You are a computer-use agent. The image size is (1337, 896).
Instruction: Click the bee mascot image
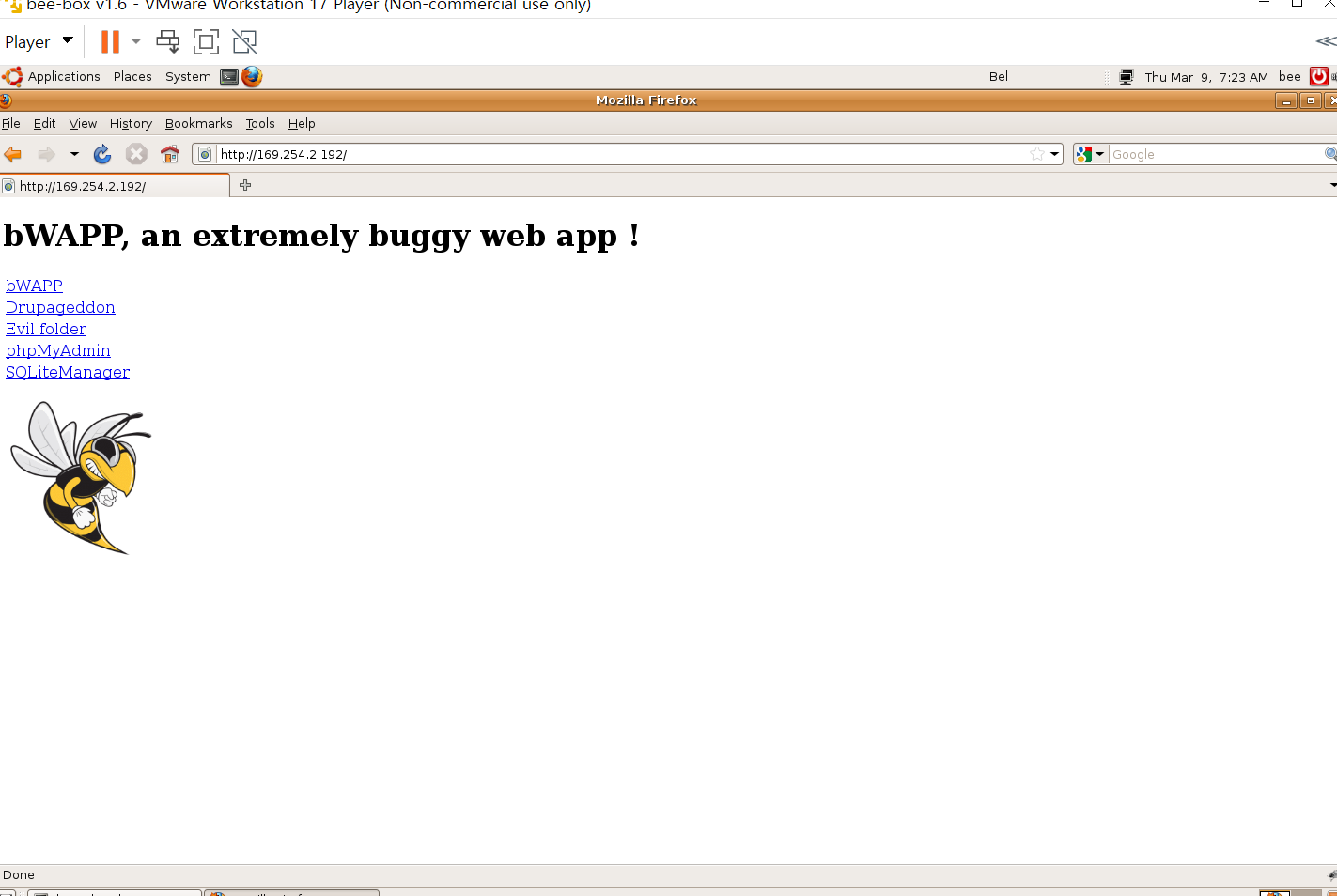coord(80,477)
